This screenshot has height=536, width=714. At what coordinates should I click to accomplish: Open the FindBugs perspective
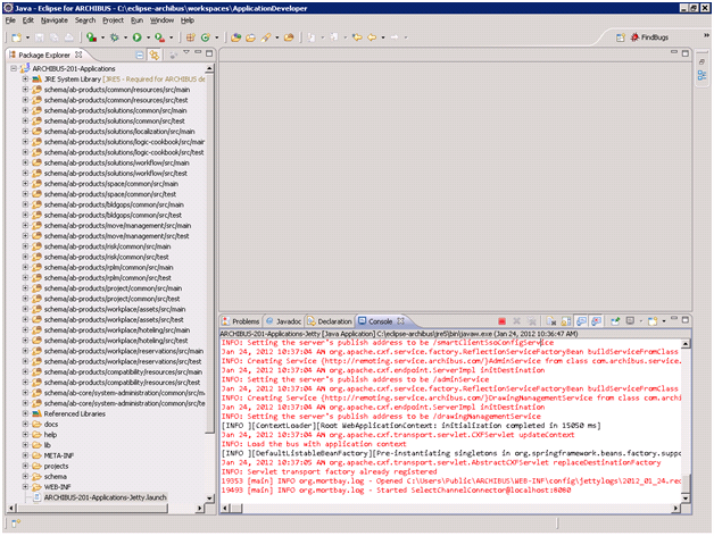tap(650, 37)
